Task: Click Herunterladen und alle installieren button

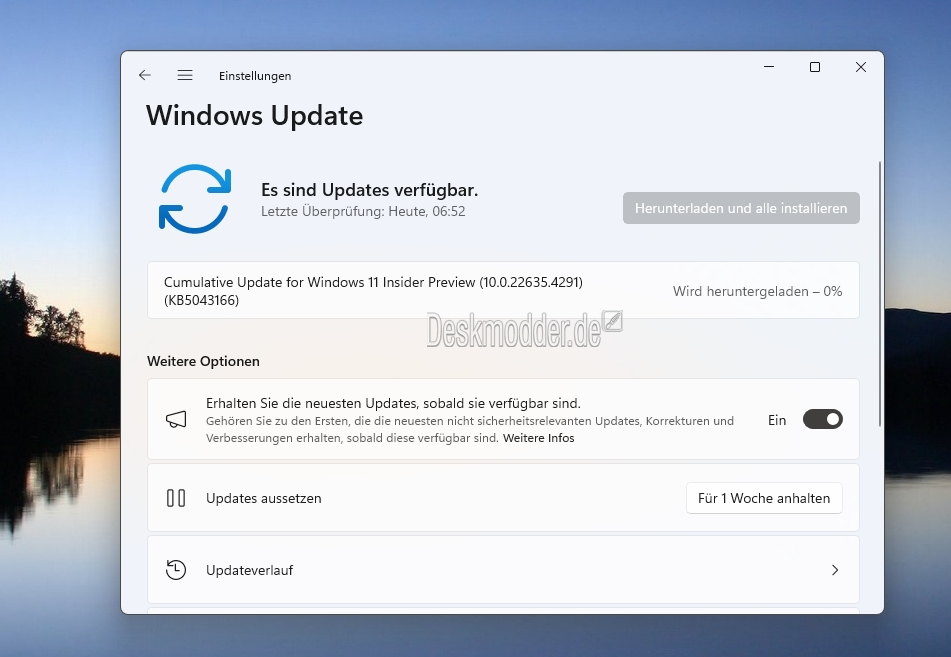Action: pos(741,208)
